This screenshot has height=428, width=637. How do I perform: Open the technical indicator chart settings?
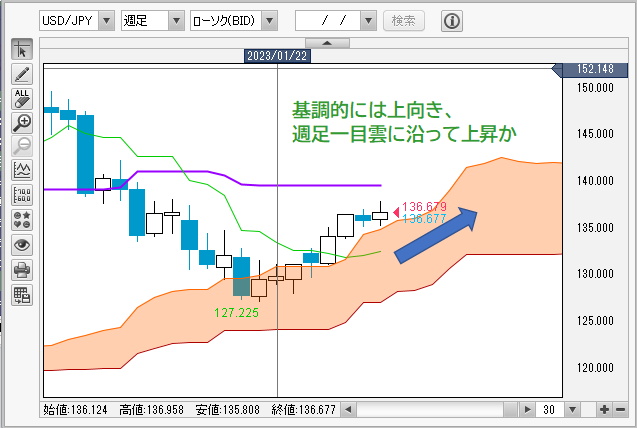22,170
